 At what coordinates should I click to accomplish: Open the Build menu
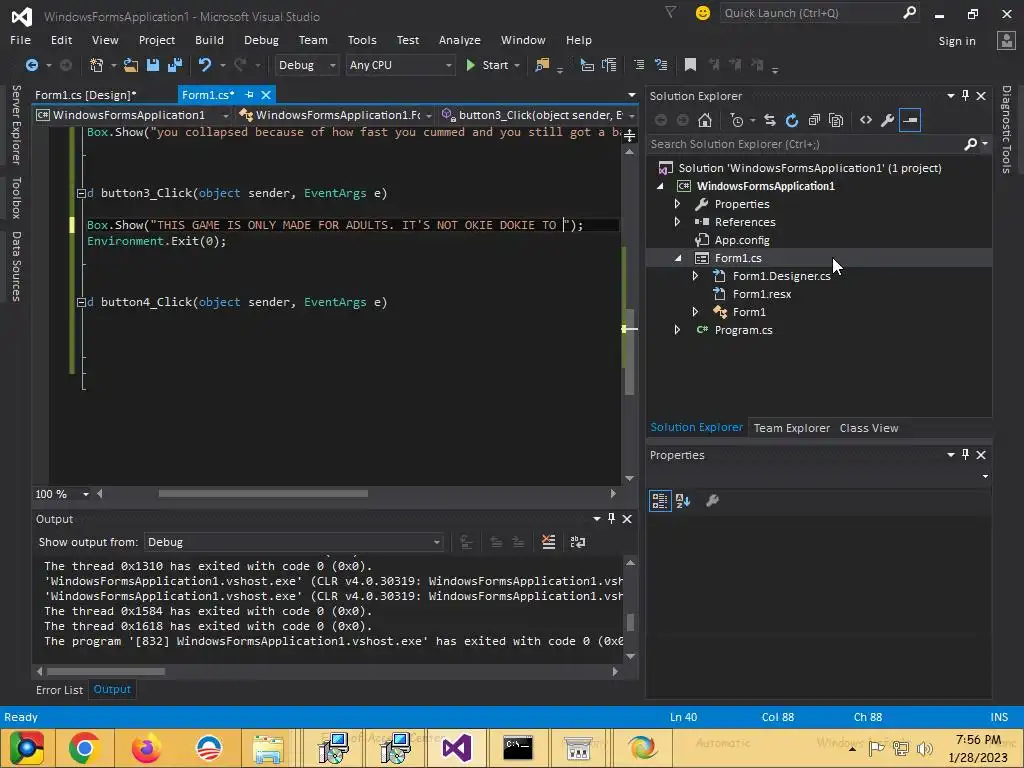209,40
